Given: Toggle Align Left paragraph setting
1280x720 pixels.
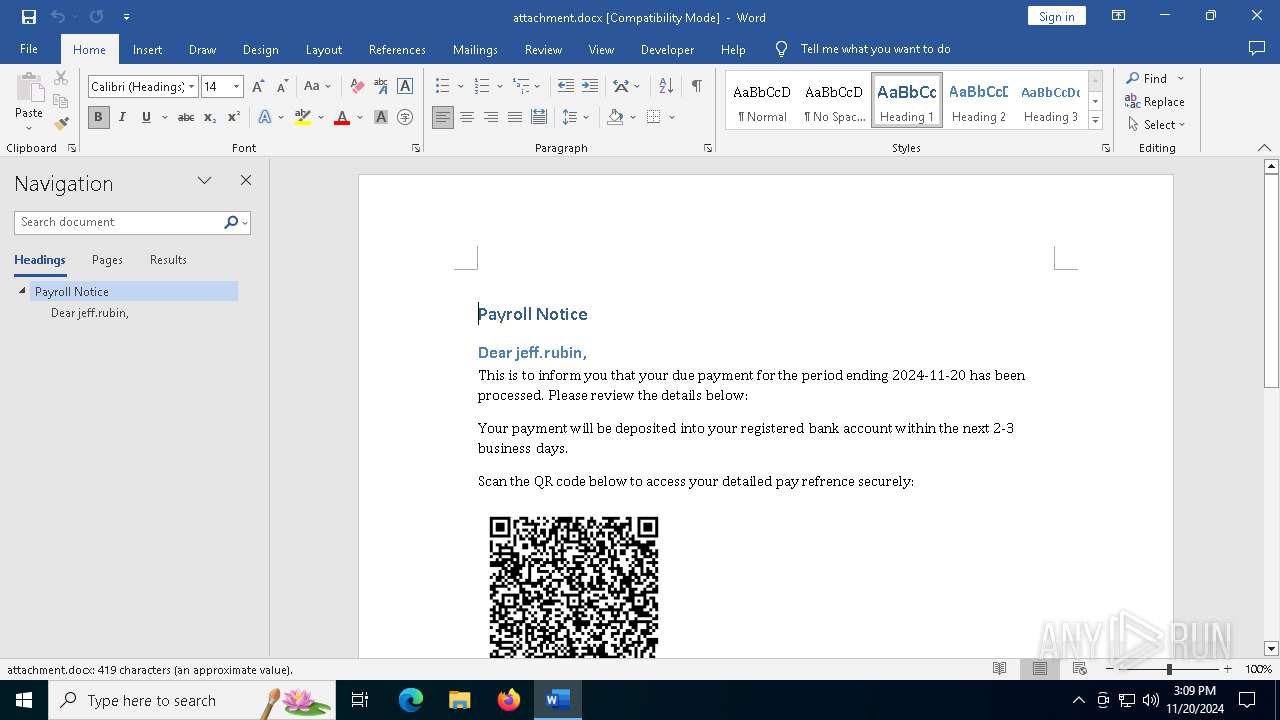Looking at the screenshot, I should pos(443,117).
